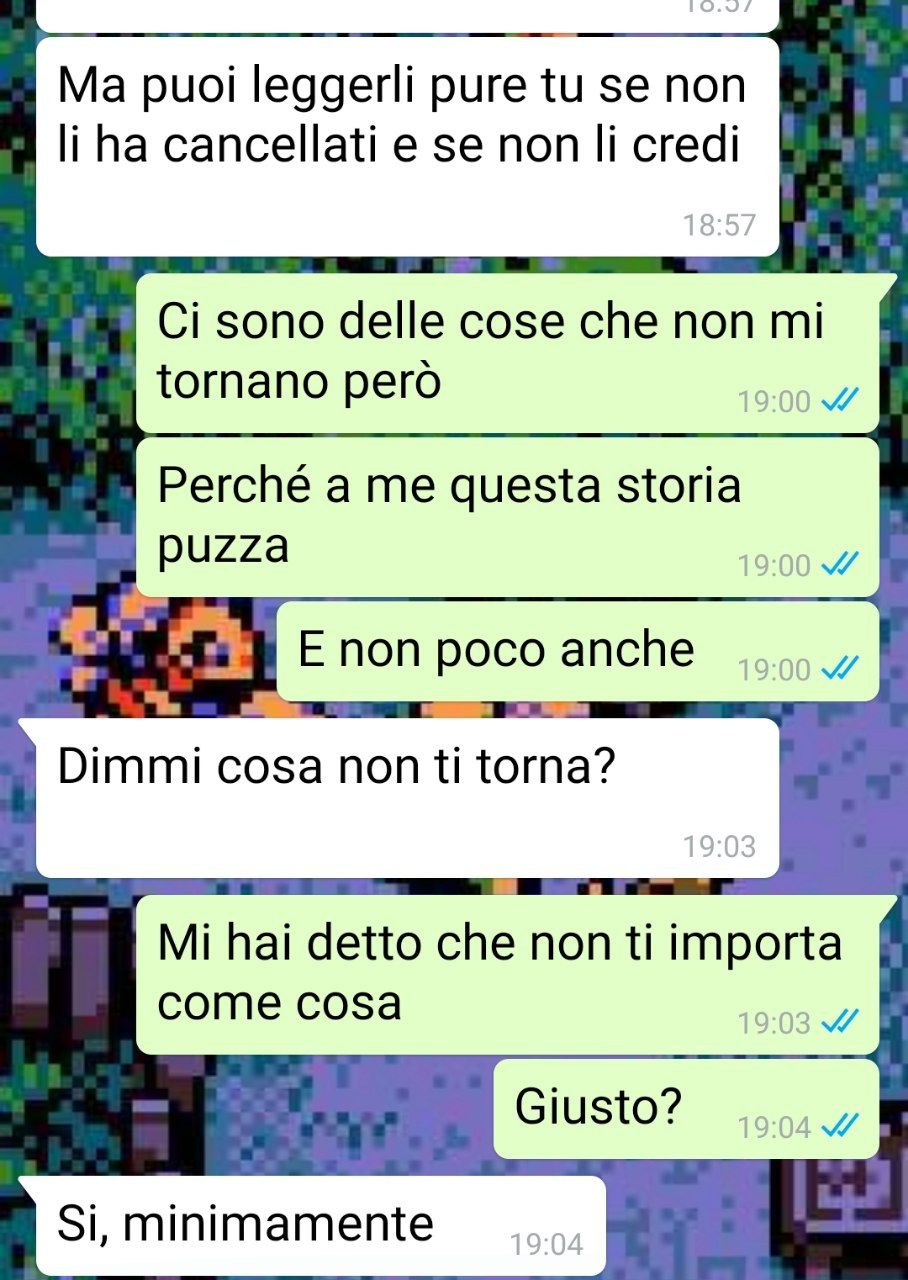Tap the 19:03 timestamp under 'Dimmi cosa'
908x1280 pixels.
pos(719,847)
